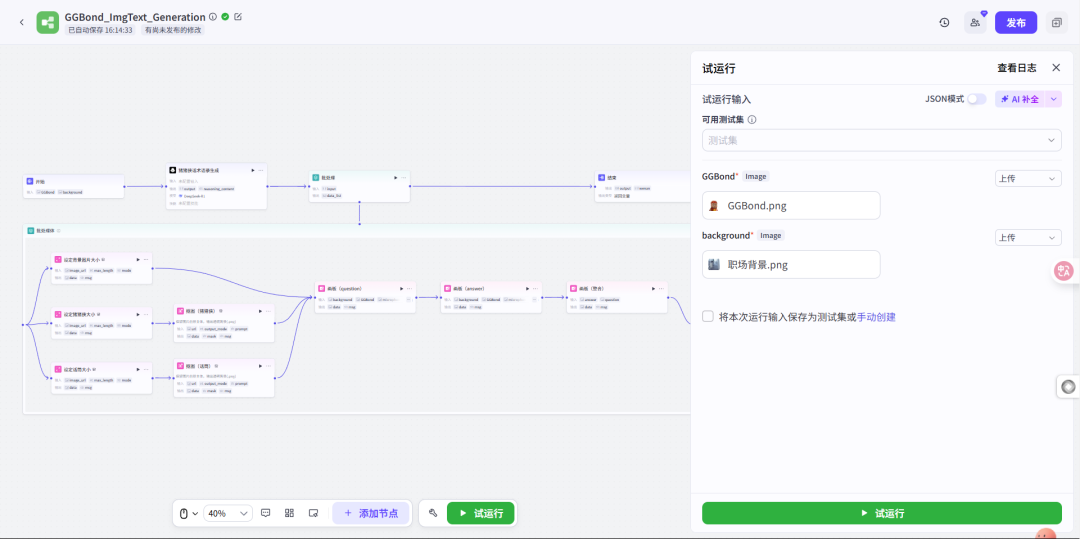The height and width of the screenshot is (539, 1080).
Task: Click the mouse interaction mode icon
Action: click(x=184, y=514)
